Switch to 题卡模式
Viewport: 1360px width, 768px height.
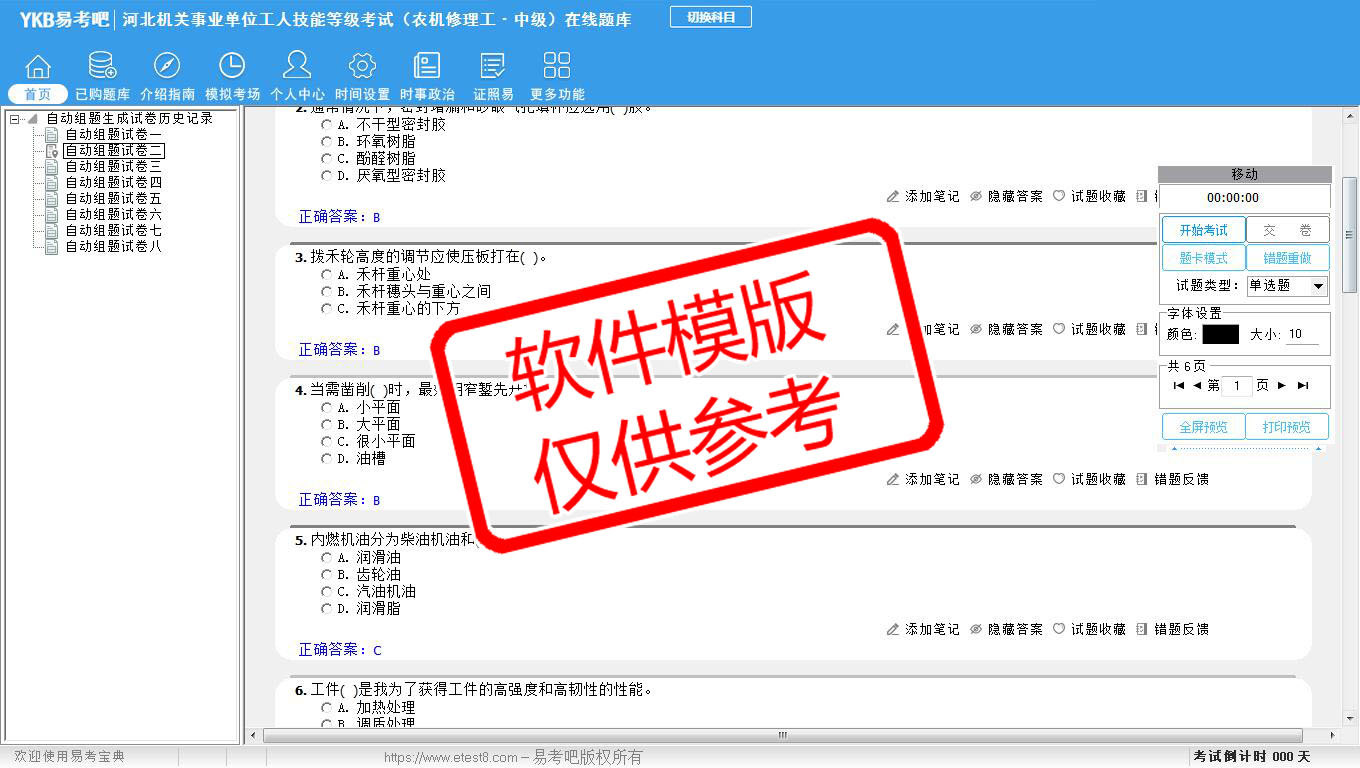[x=1203, y=258]
